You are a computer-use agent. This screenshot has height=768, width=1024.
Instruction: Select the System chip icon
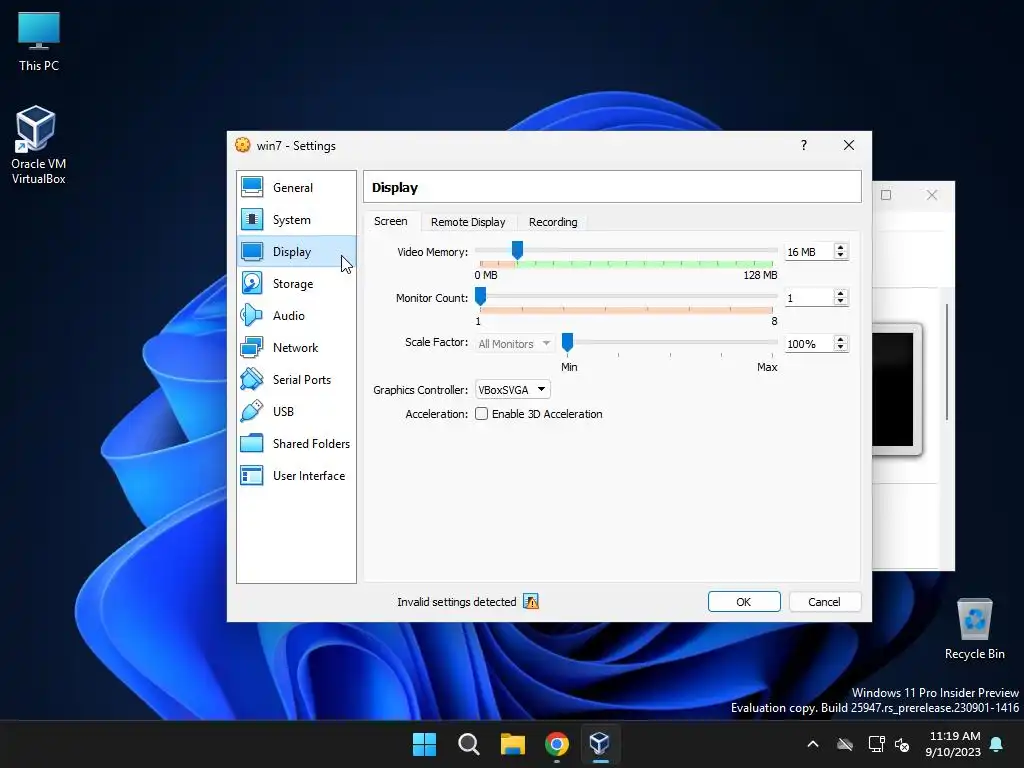(251, 219)
